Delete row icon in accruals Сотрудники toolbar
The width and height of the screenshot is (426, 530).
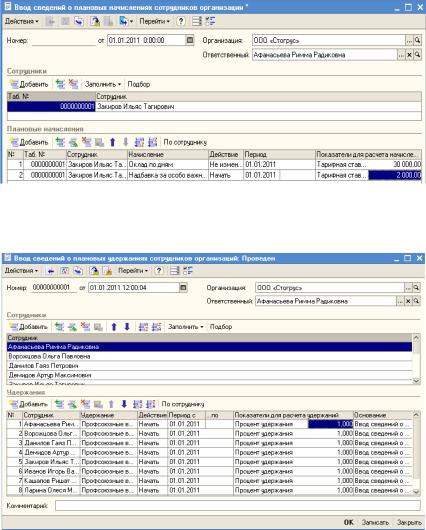coord(73,84)
